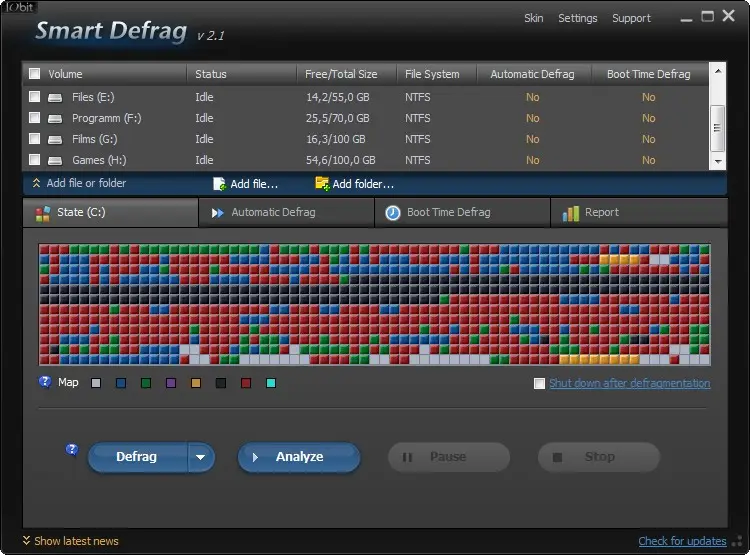Click the State tab colored-blocks icon
The height and width of the screenshot is (555, 750).
[43, 213]
